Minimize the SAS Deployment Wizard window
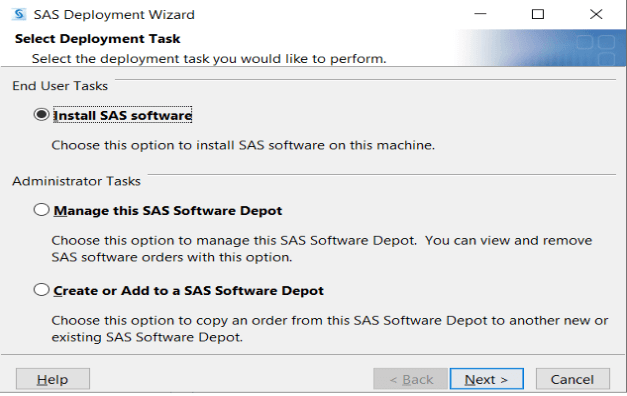Screen dimensions: 627x396 pos(480,14)
